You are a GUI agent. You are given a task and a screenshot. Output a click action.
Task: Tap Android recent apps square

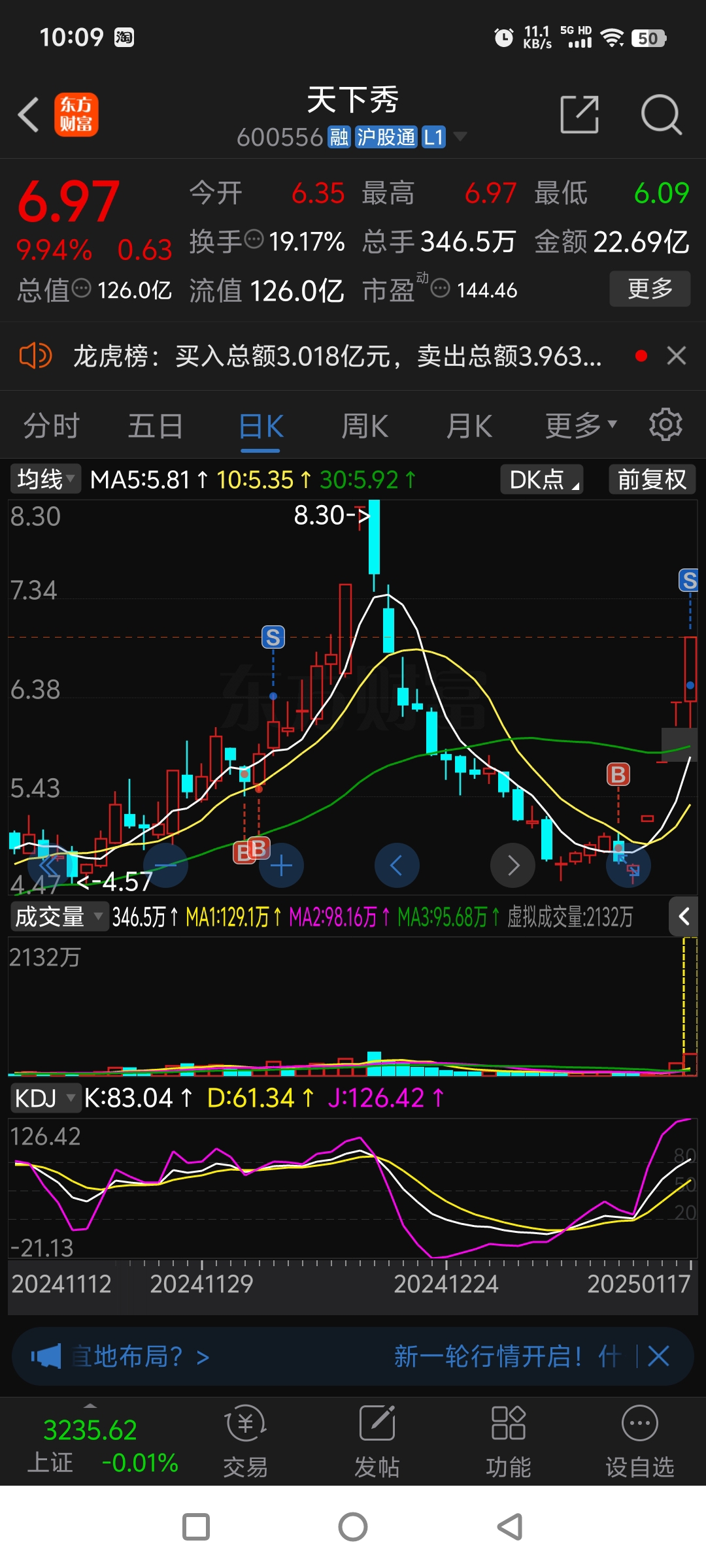(x=196, y=1527)
